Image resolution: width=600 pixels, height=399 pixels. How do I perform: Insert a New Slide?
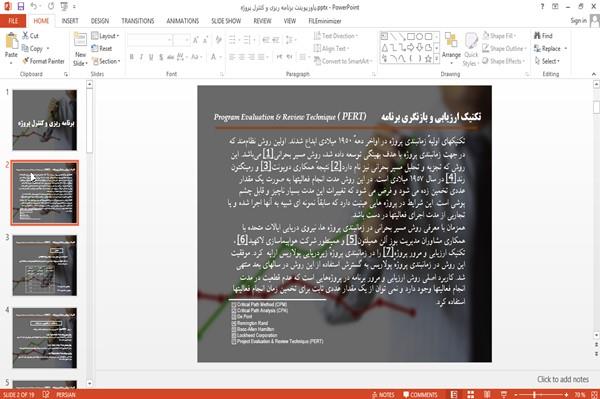80,50
